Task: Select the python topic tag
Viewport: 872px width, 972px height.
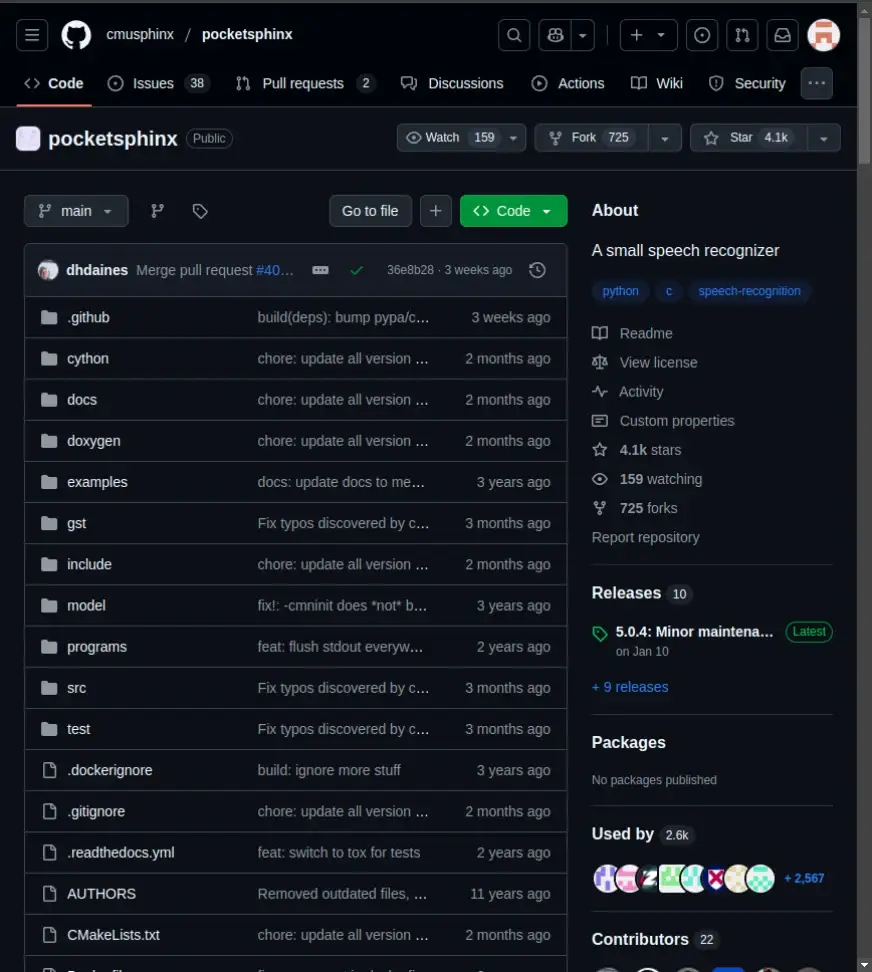Action: point(620,291)
